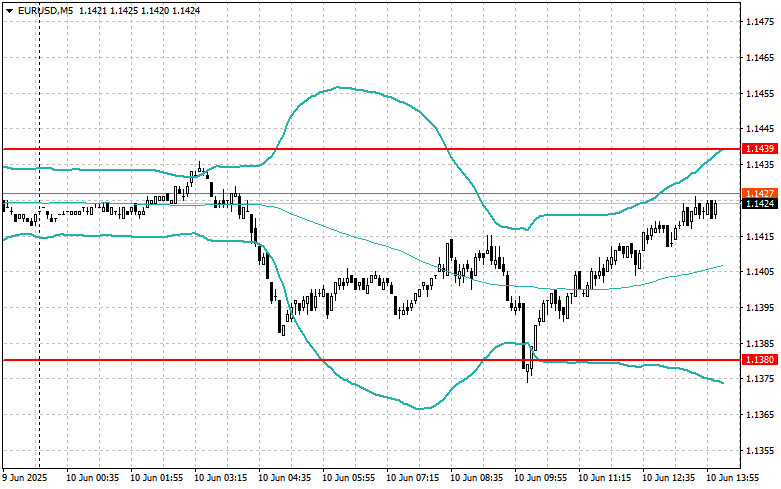
Task: Click the lower Bollinger band trough near 1.1365
Action: [420, 408]
